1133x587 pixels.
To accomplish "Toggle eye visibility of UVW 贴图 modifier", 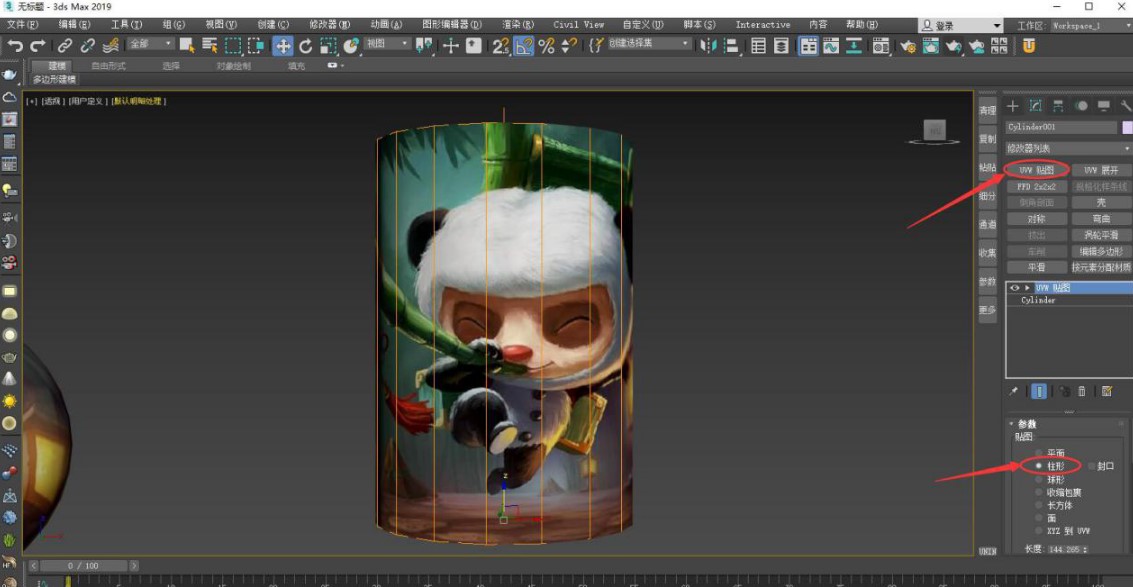I will (1015, 288).
